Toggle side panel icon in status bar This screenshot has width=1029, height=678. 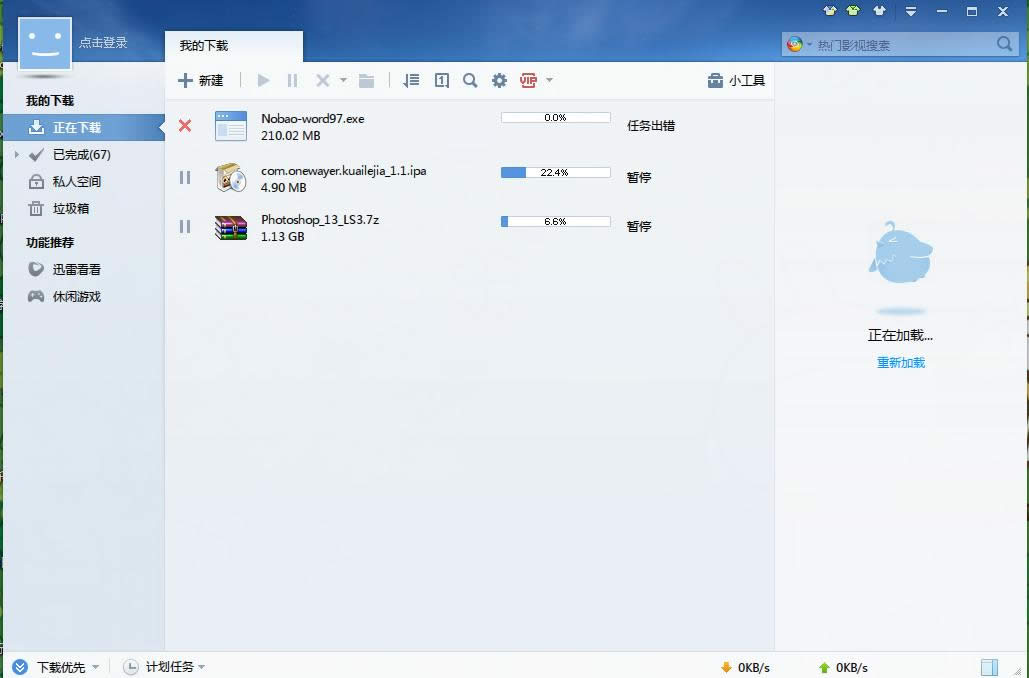point(989,667)
